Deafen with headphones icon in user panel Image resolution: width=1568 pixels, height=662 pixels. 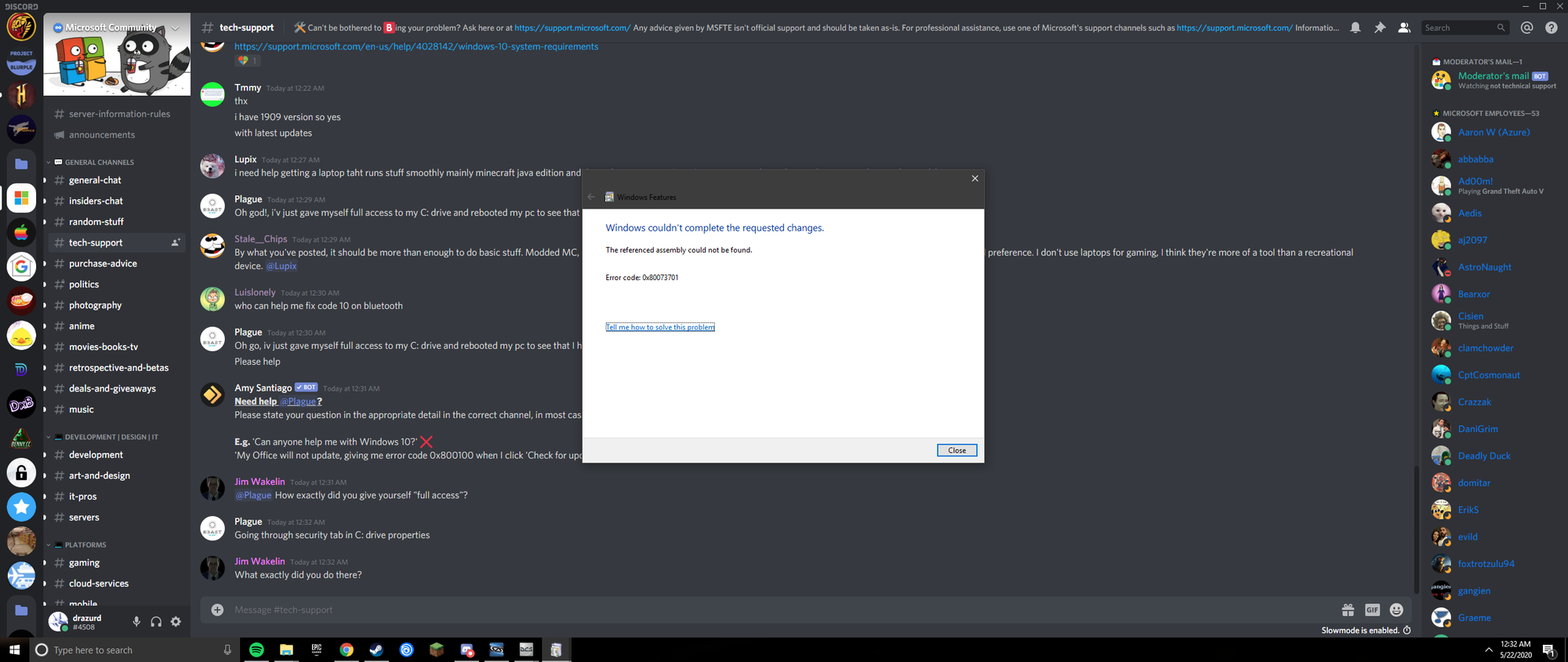pyautogui.click(x=156, y=622)
